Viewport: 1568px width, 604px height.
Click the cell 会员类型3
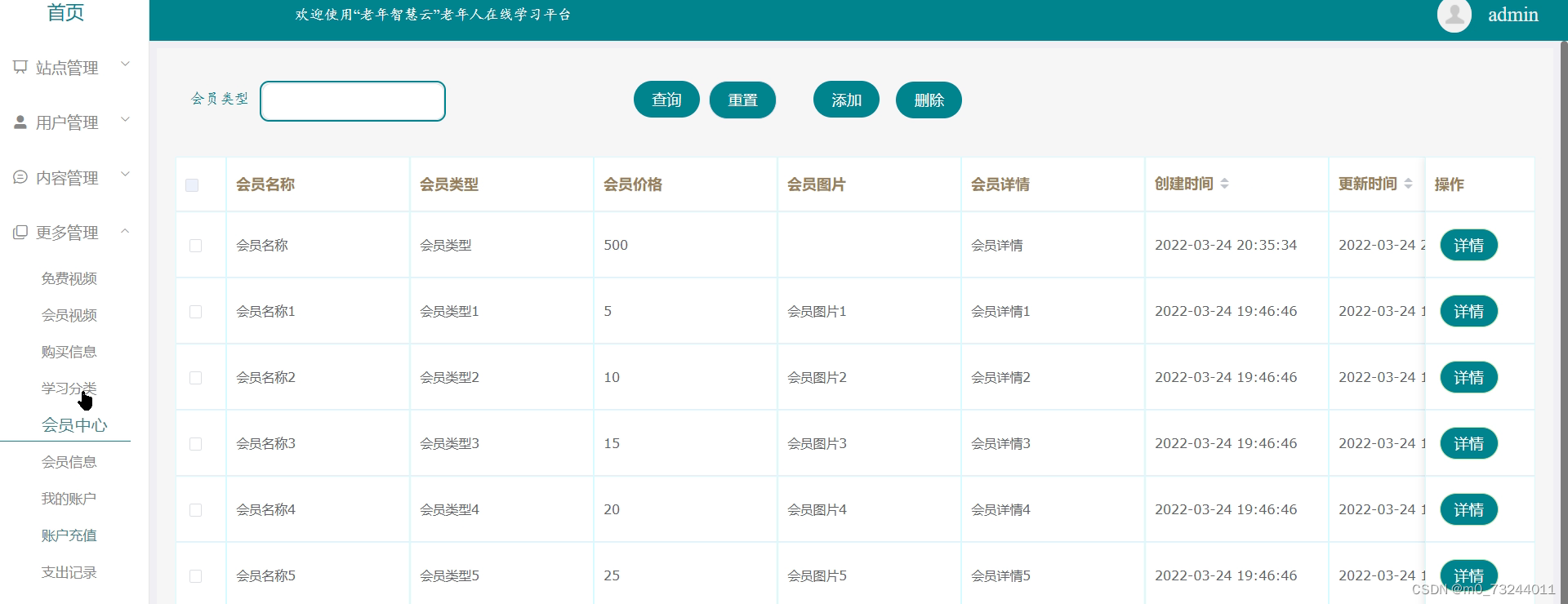pos(449,443)
